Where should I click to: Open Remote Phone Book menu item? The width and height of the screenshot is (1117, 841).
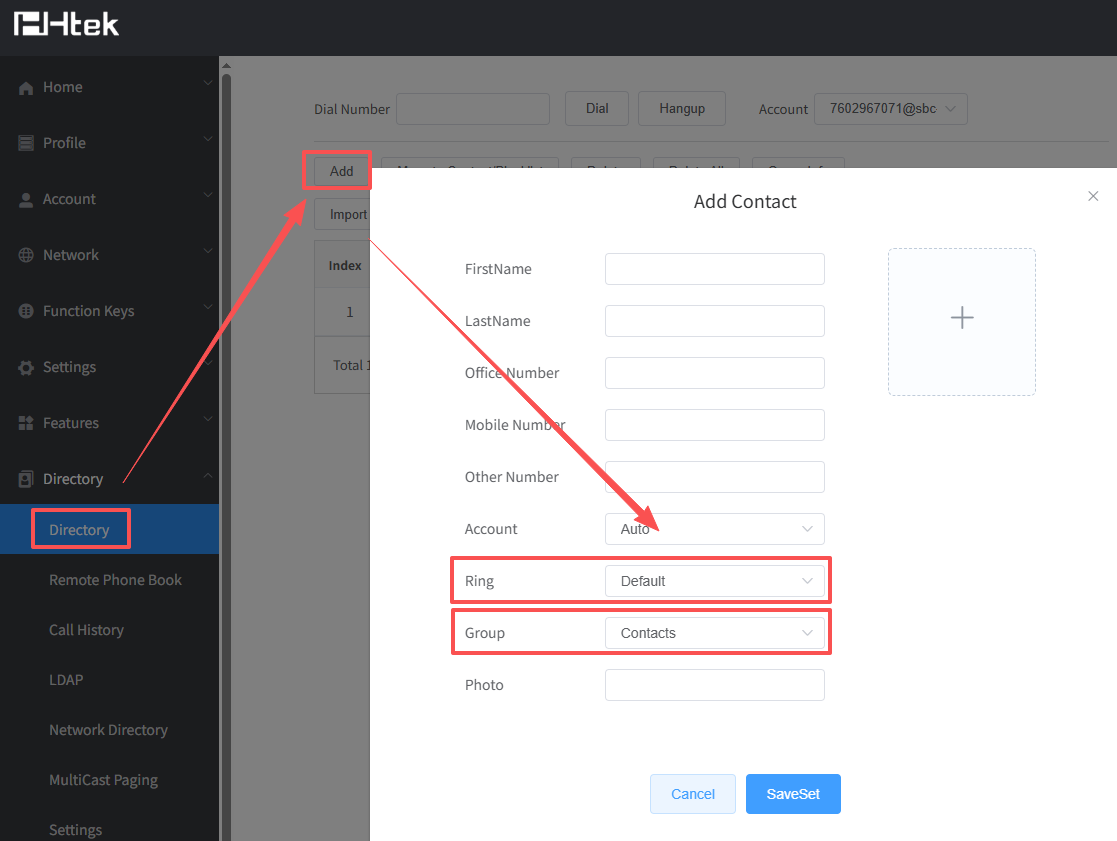click(x=115, y=580)
